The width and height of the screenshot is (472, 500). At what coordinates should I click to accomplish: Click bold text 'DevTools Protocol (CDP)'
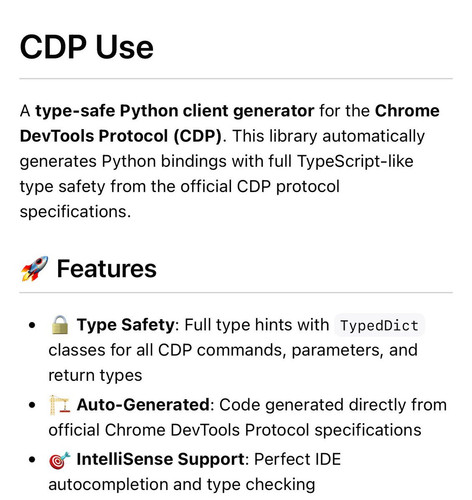(x=121, y=136)
